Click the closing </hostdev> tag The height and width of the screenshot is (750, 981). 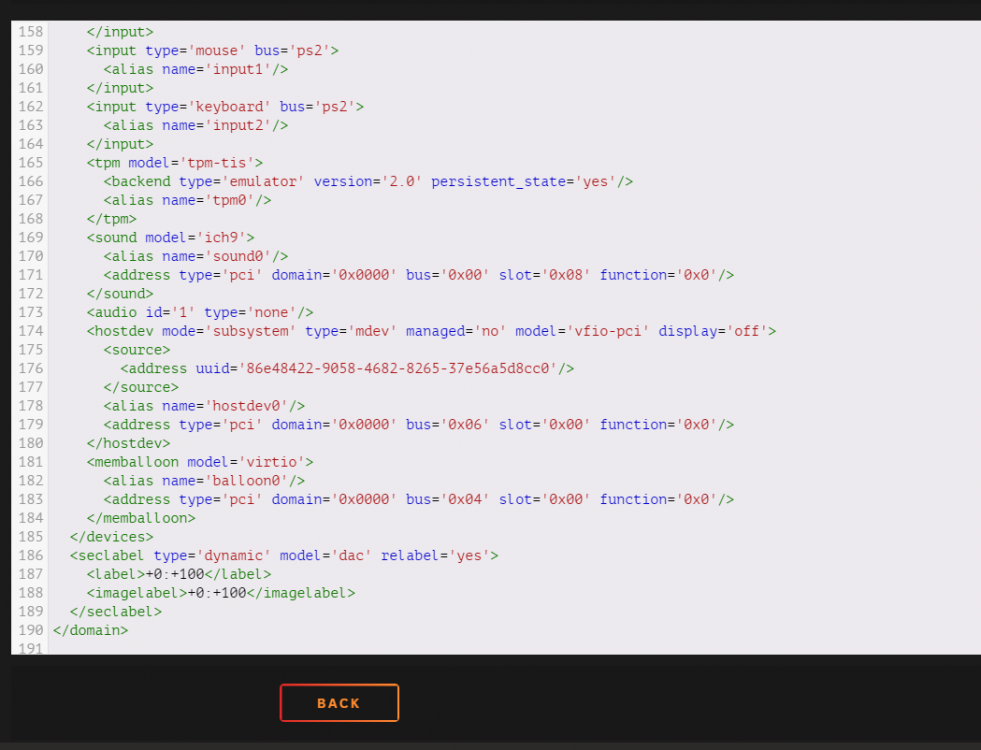tap(128, 444)
